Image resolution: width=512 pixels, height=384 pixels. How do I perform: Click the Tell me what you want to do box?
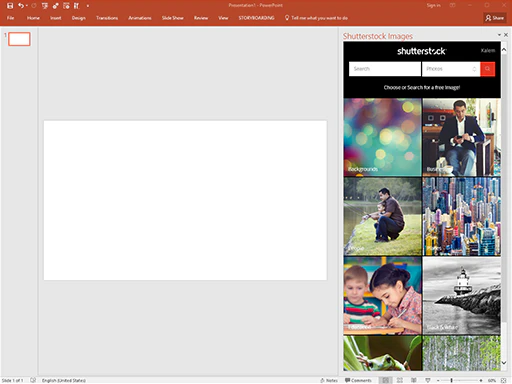(316, 18)
